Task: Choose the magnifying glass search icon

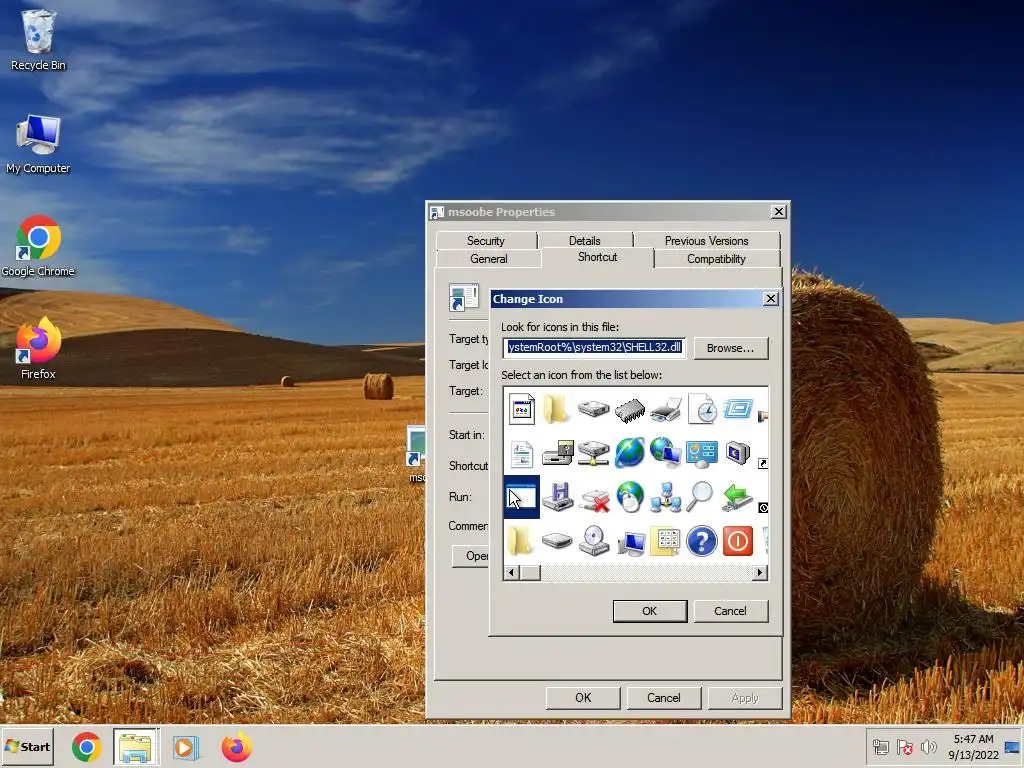Action: (x=700, y=497)
